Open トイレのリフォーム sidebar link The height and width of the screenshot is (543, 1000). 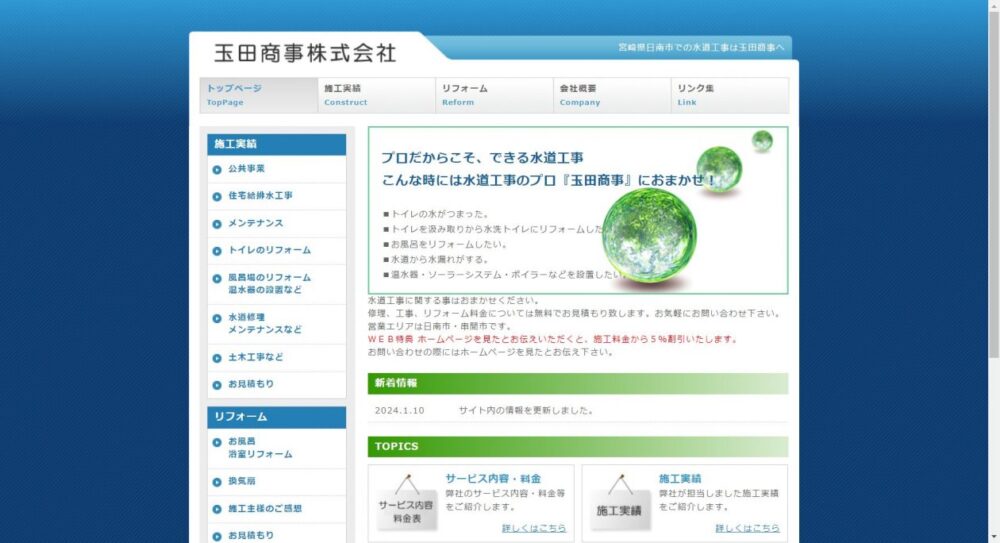coord(269,250)
